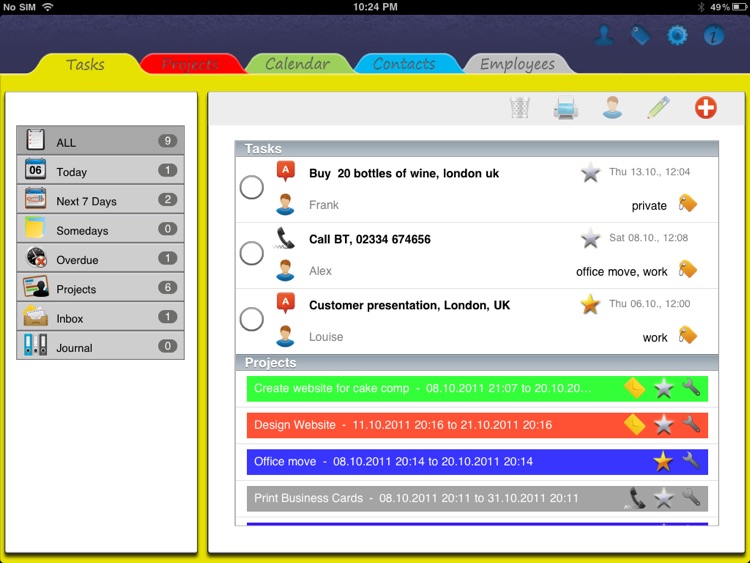Click tag icon beside office move, work

(688, 270)
